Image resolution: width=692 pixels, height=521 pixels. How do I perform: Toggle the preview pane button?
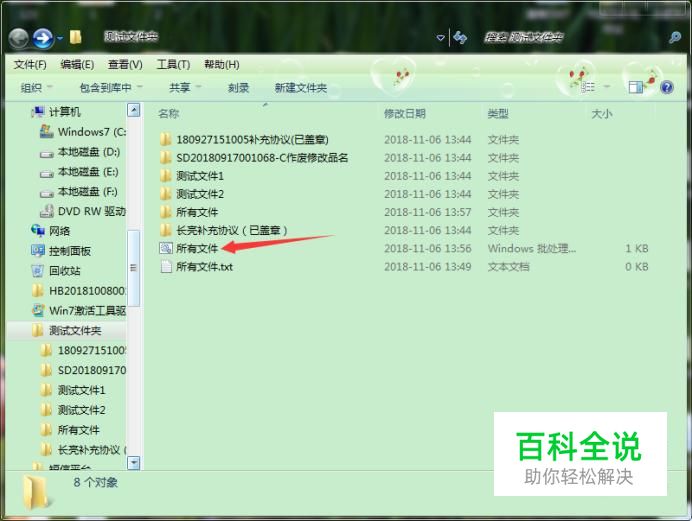click(x=636, y=87)
